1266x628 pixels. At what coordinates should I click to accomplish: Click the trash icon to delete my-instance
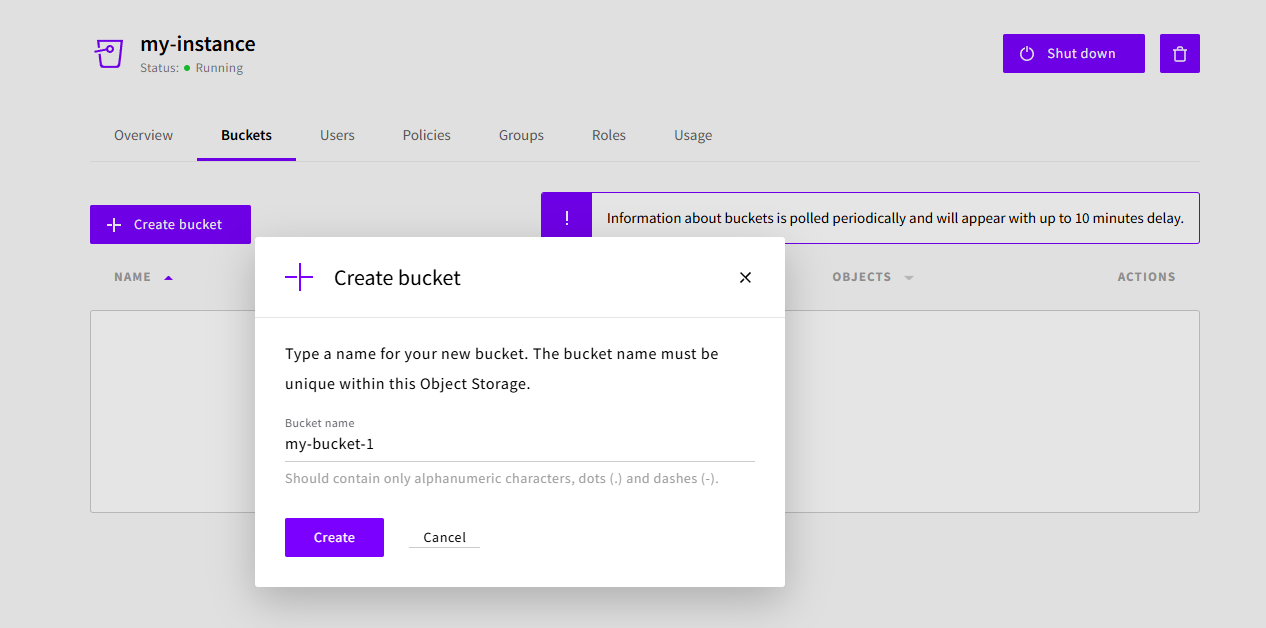click(1179, 53)
